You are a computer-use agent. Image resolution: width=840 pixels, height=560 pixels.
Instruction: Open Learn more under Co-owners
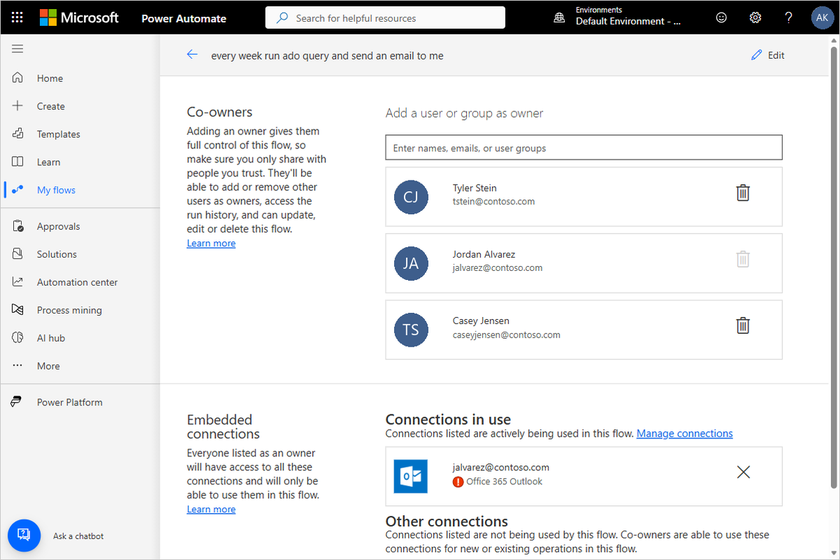211,243
